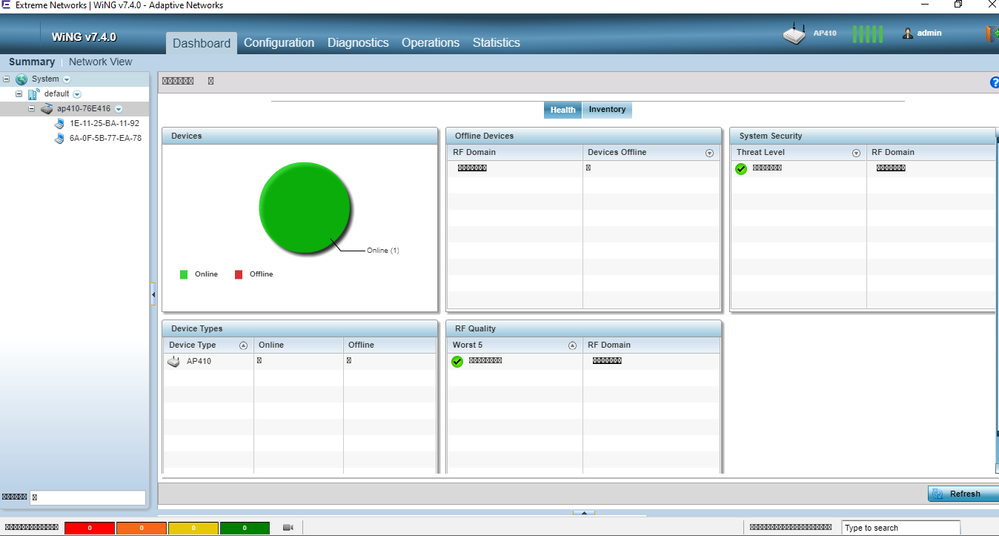The height and width of the screenshot is (536, 999).
Task: Collapse the default domain node
Action: (x=18, y=94)
